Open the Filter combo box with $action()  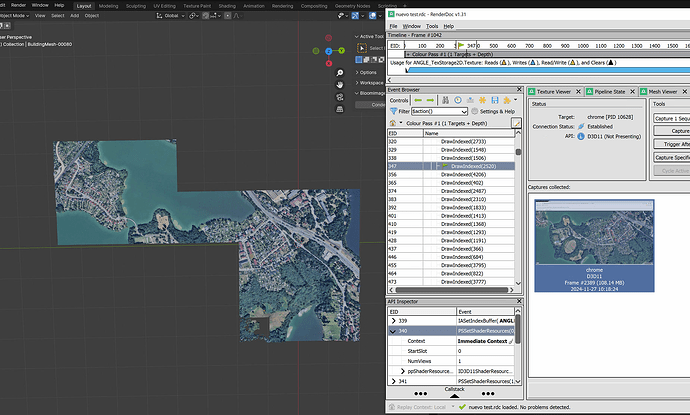click(439, 111)
